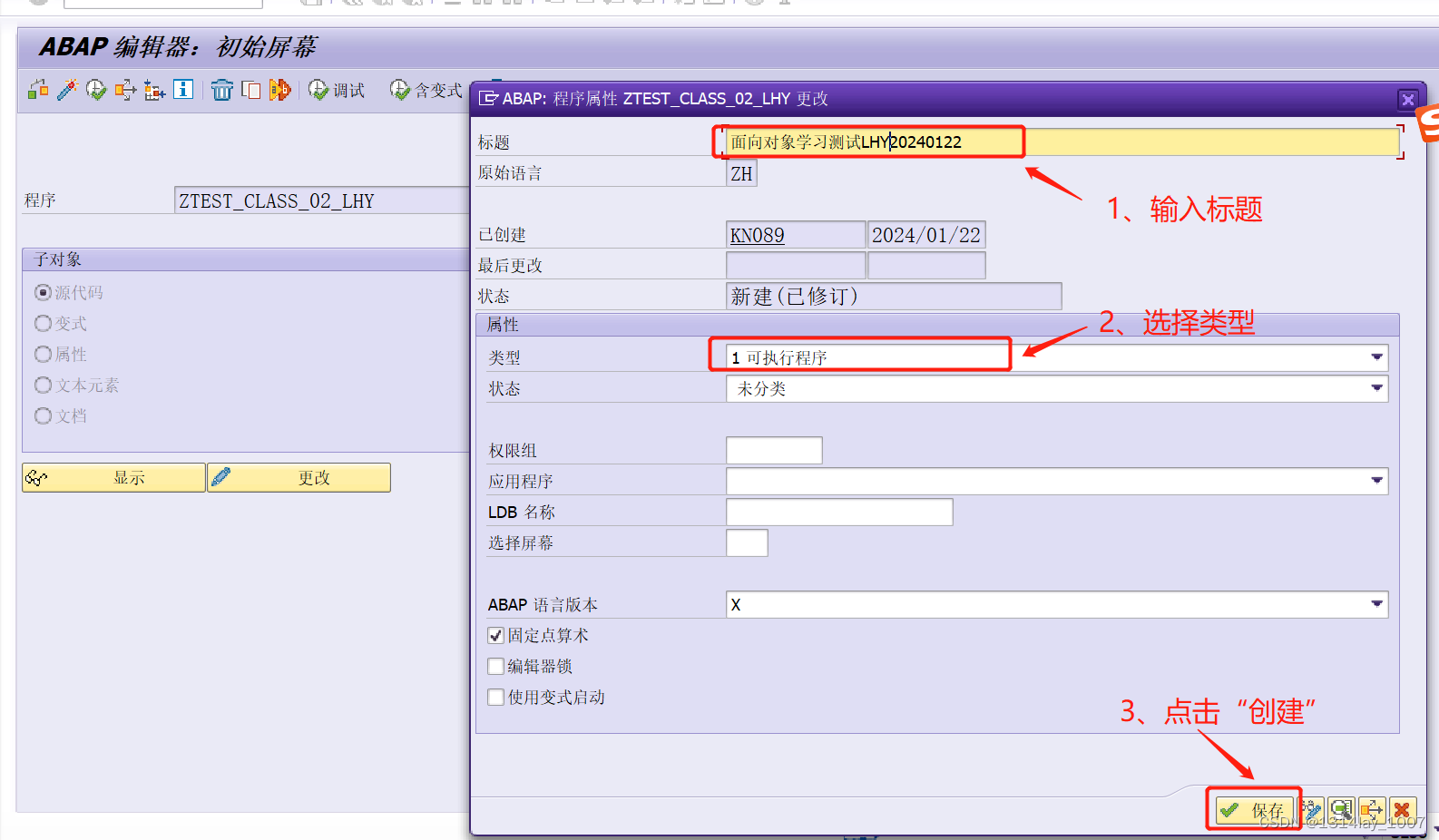Click the orange rename icon

[280, 89]
